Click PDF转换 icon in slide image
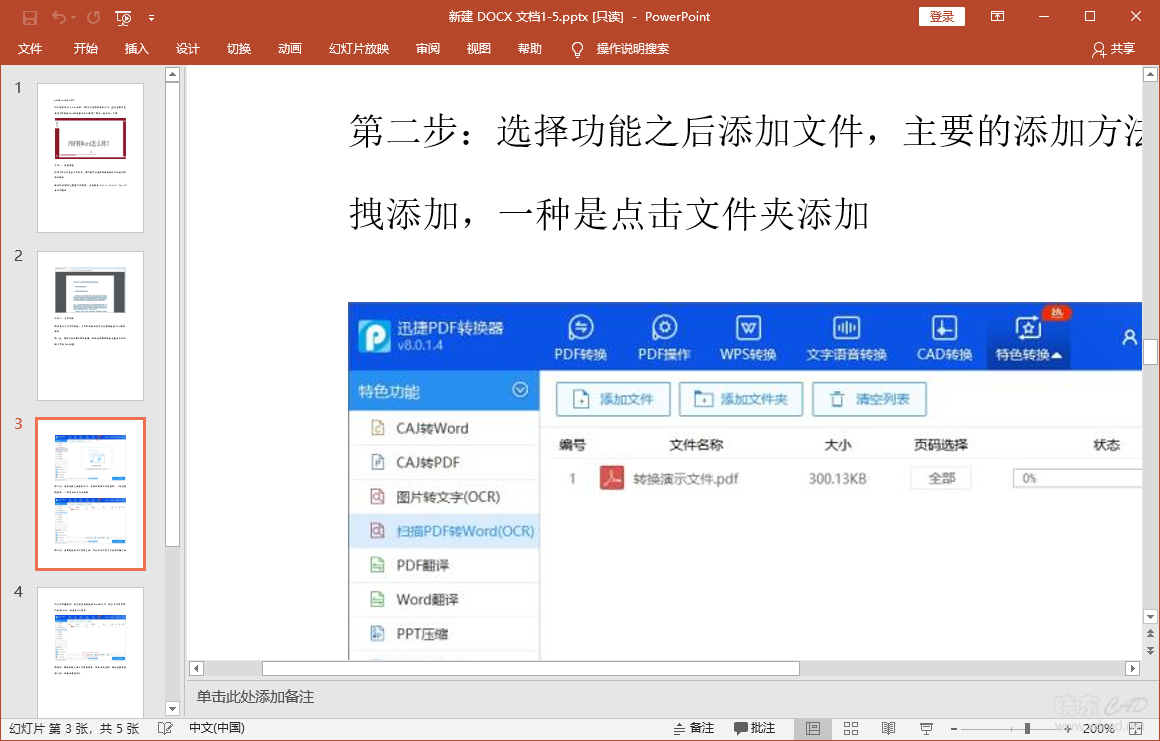 (x=581, y=337)
